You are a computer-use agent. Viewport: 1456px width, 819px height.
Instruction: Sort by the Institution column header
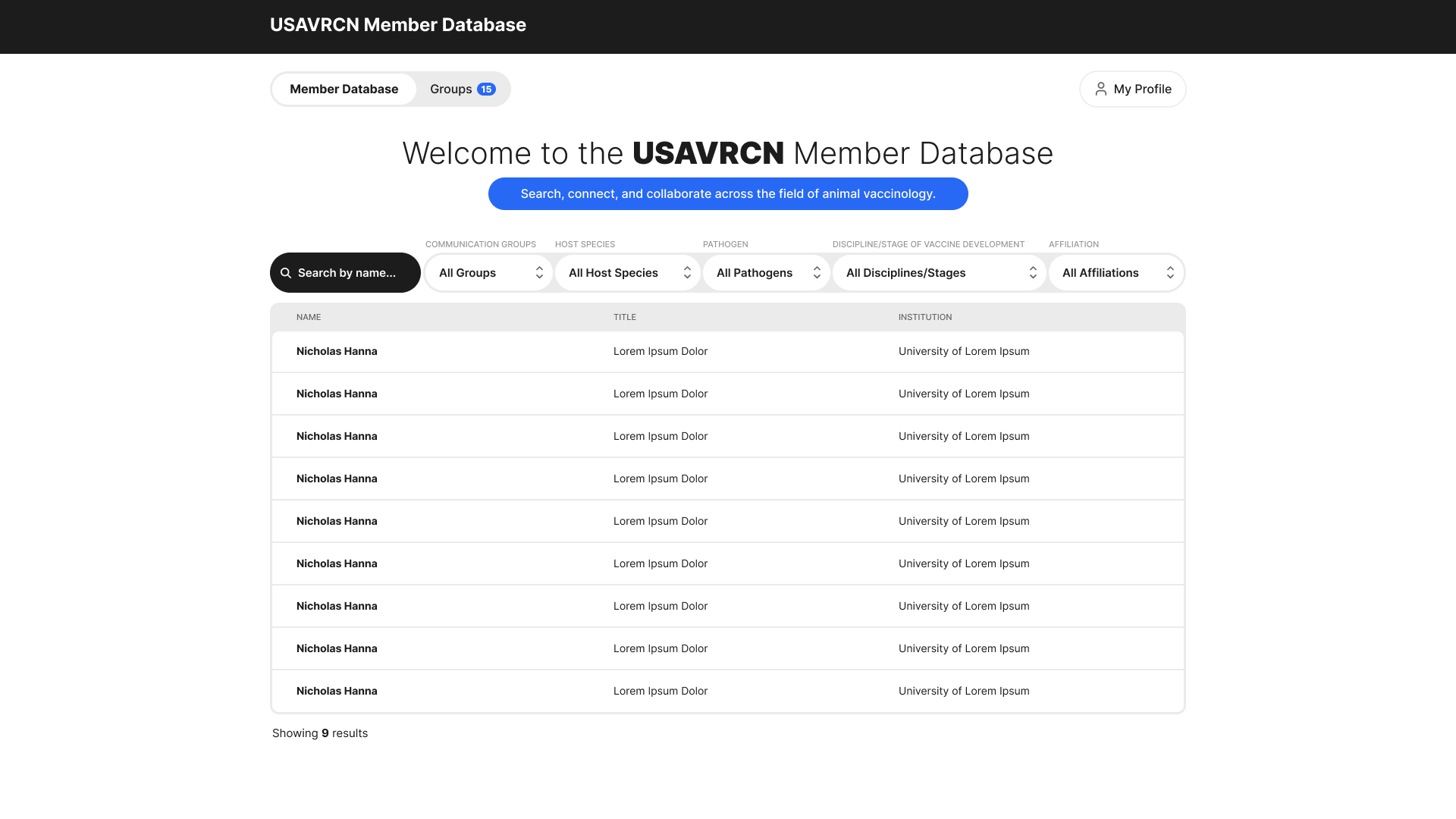pos(924,317)
